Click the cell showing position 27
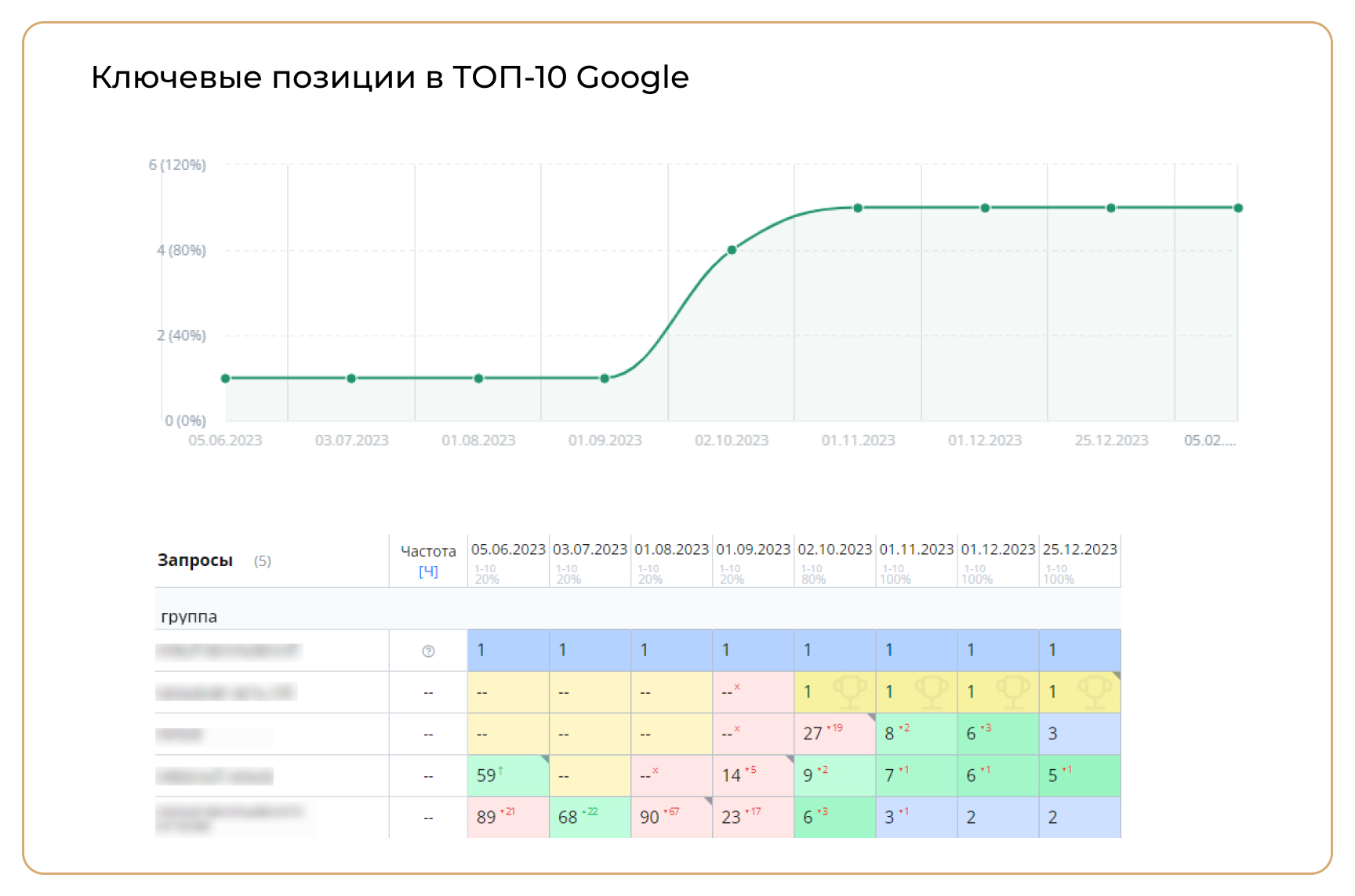 [834, 734]
